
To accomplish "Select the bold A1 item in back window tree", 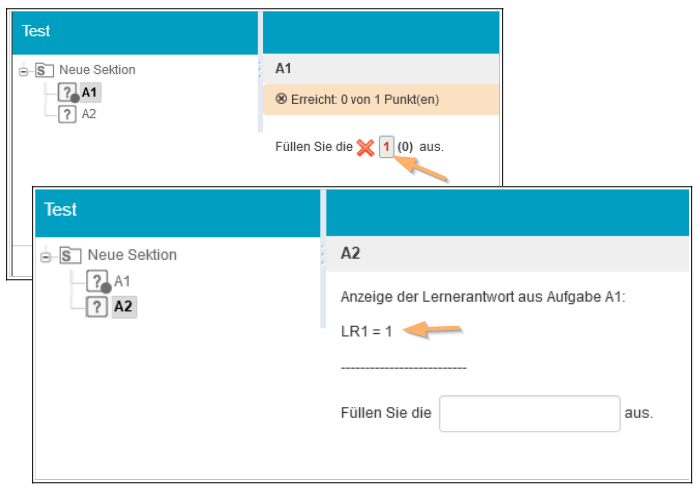I will tap(90, 93).
